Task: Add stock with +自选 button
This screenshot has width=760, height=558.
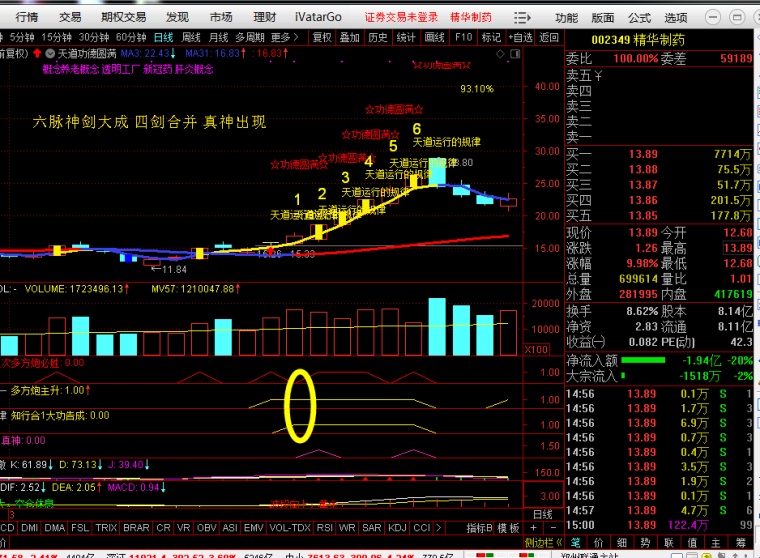Action: (x=521, y=37)
